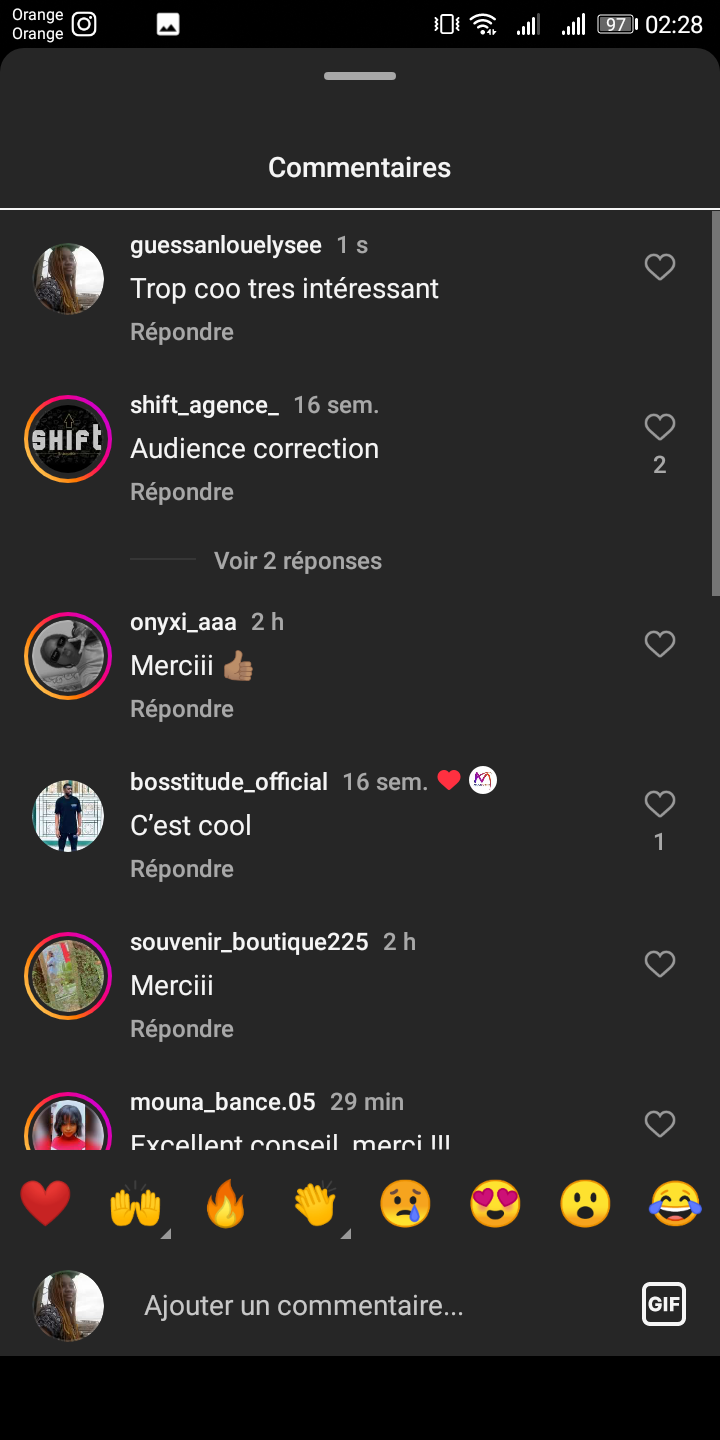Screen dimensions: 720x1440
Task: Send the fire emoji reaction
Action: click(225, 1203)
